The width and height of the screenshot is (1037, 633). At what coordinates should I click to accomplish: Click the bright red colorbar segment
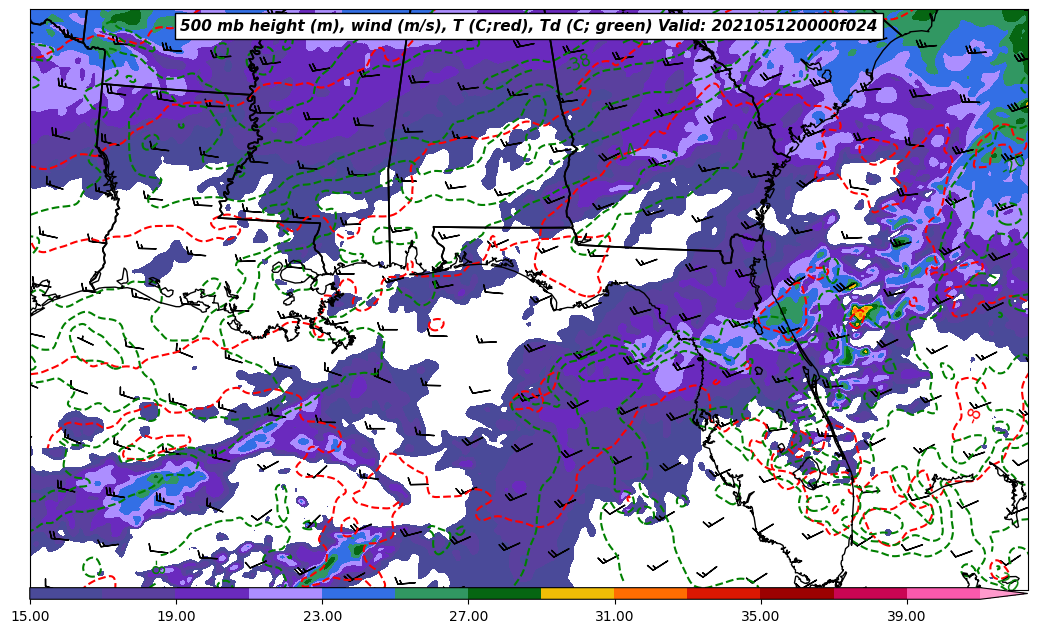coord(724,593)
